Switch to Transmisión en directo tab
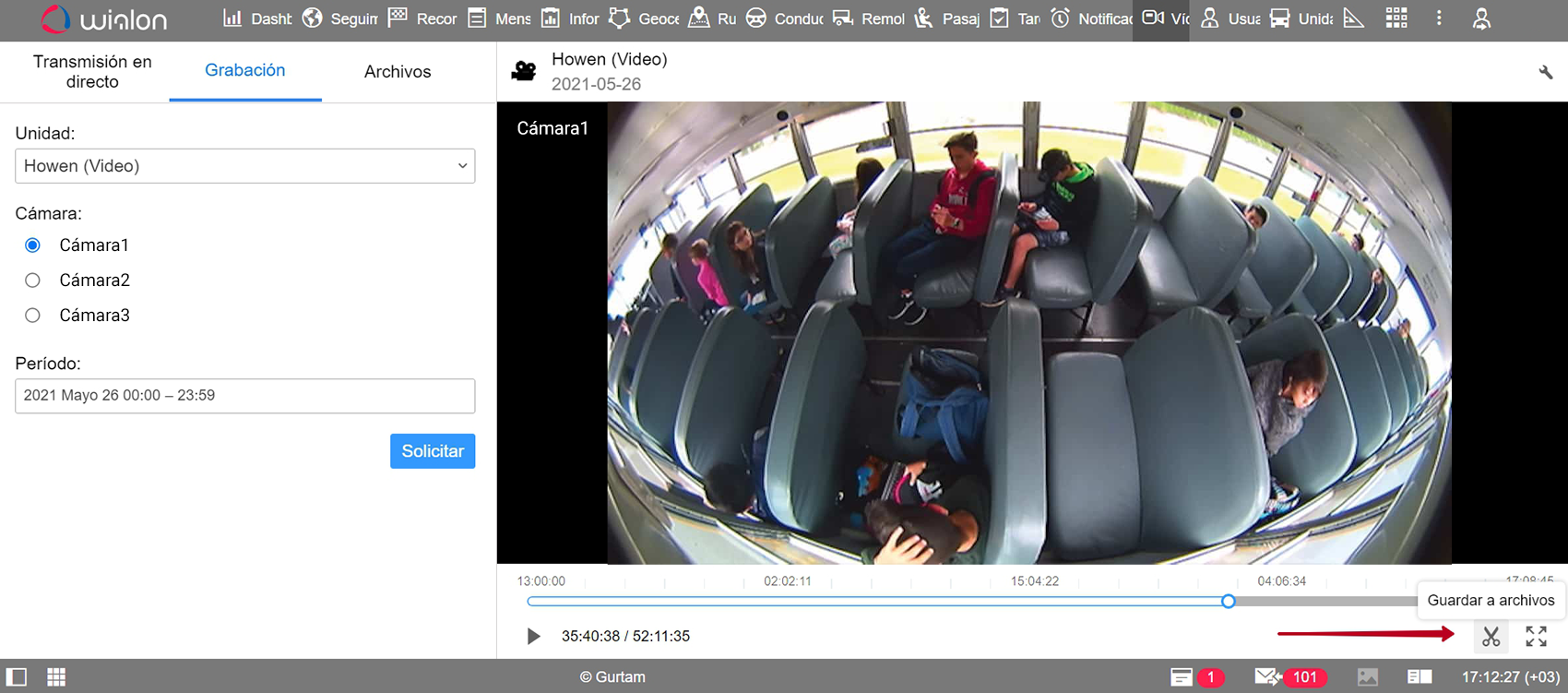1568x693 pixels. pyautogui.click(x=92, y=72)
